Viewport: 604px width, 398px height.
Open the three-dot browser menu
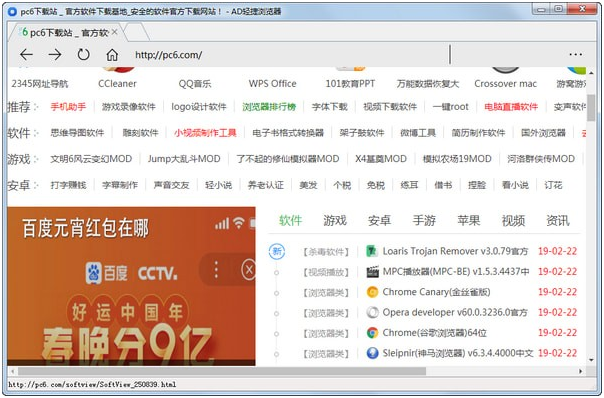[575, 54]
